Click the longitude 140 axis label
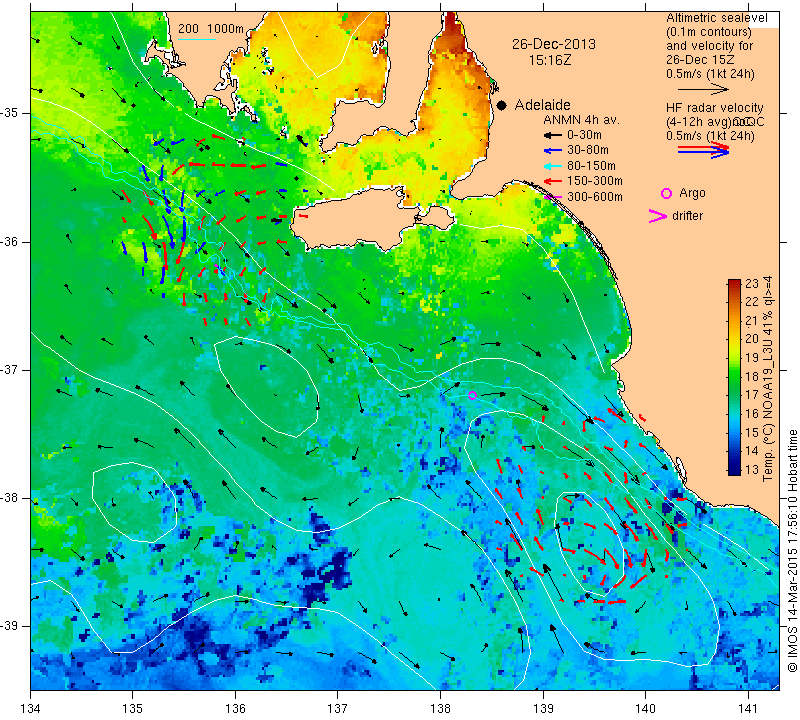The width and height of the screenshot is (800, 720). [645, 709]
